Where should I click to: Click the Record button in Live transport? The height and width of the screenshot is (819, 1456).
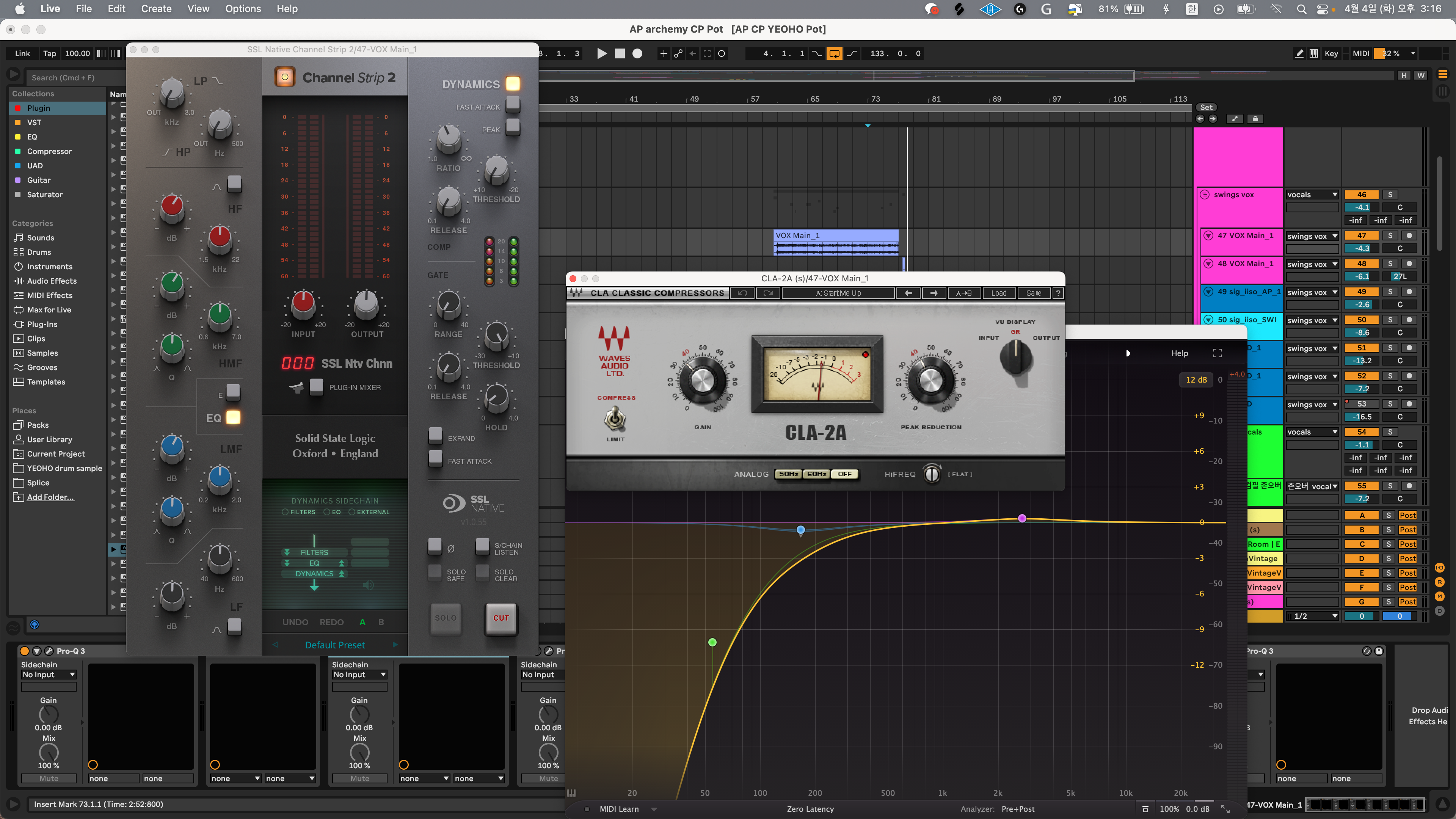tap(637, 54)
